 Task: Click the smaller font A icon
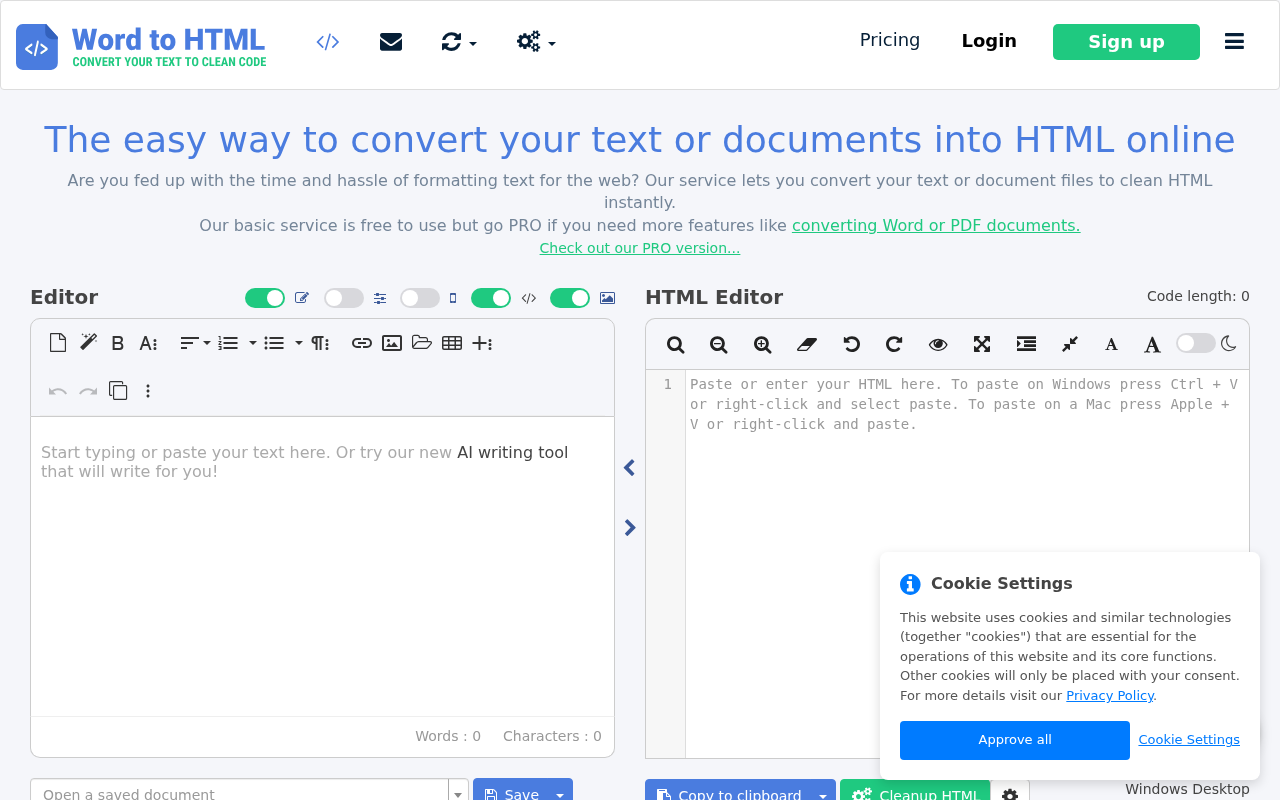[x=1111, y=344]
